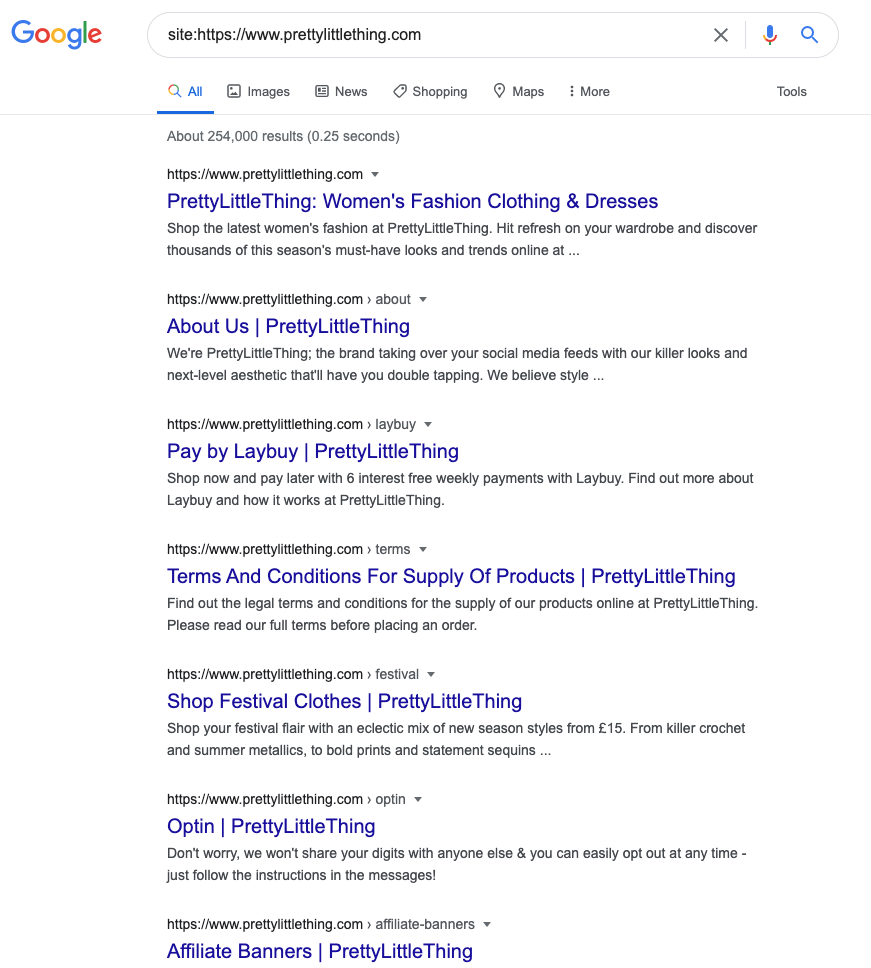Open the Shopping results tab
Screen dimensions: 871x968
pyautogui.click(x=430, y=91)
